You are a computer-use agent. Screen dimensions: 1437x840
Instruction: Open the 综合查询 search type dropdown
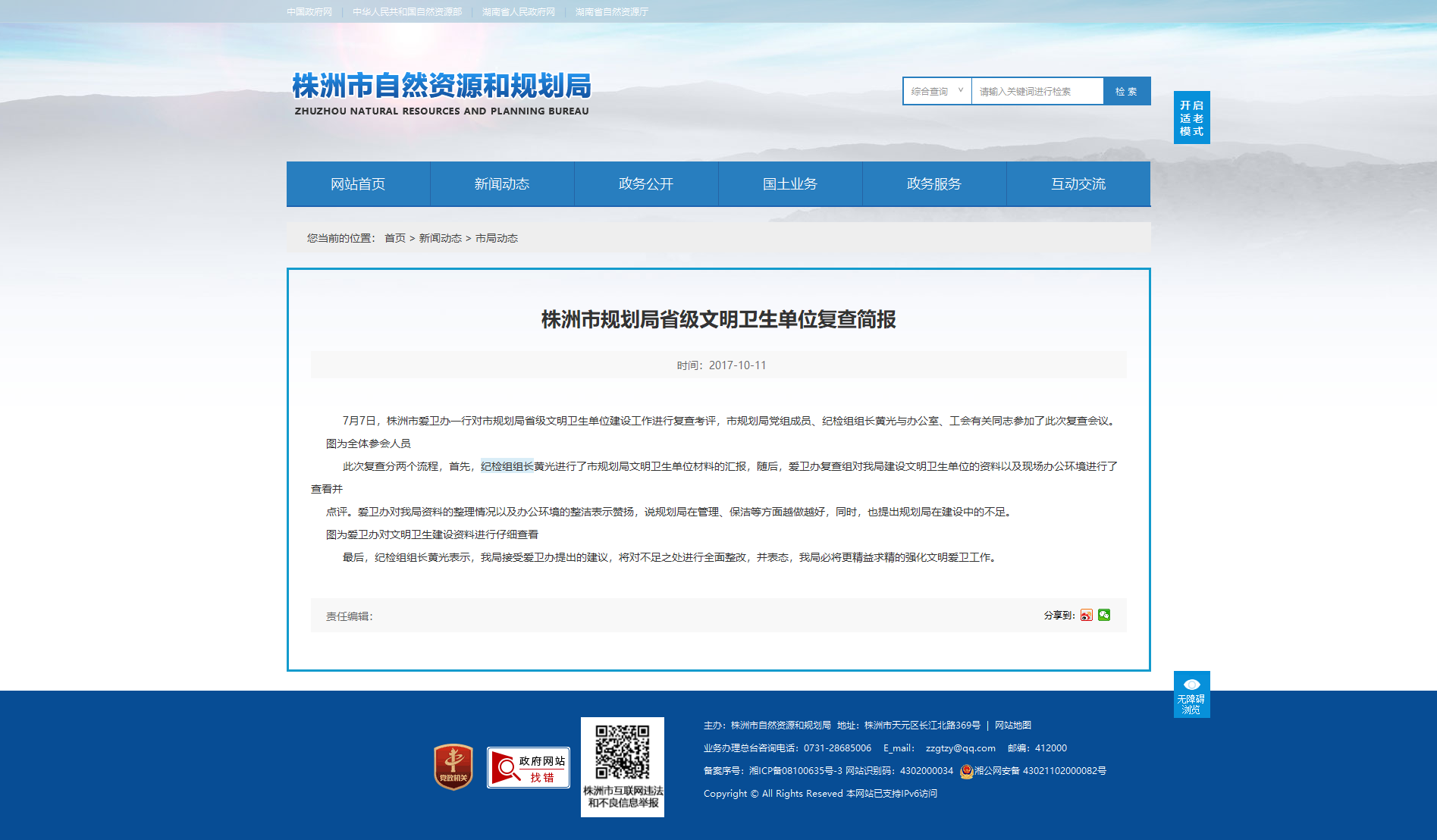(937, 91)
